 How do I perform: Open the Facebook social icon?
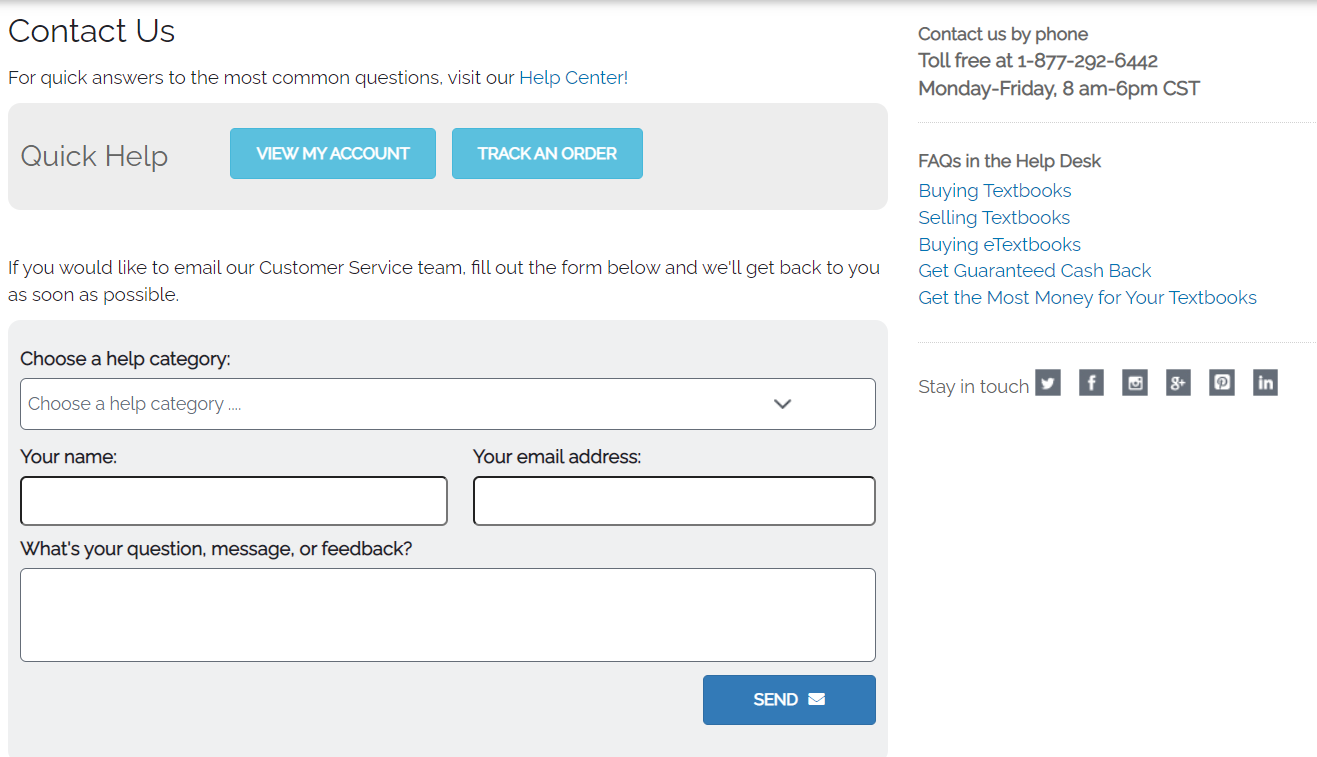click(1091, 383)
